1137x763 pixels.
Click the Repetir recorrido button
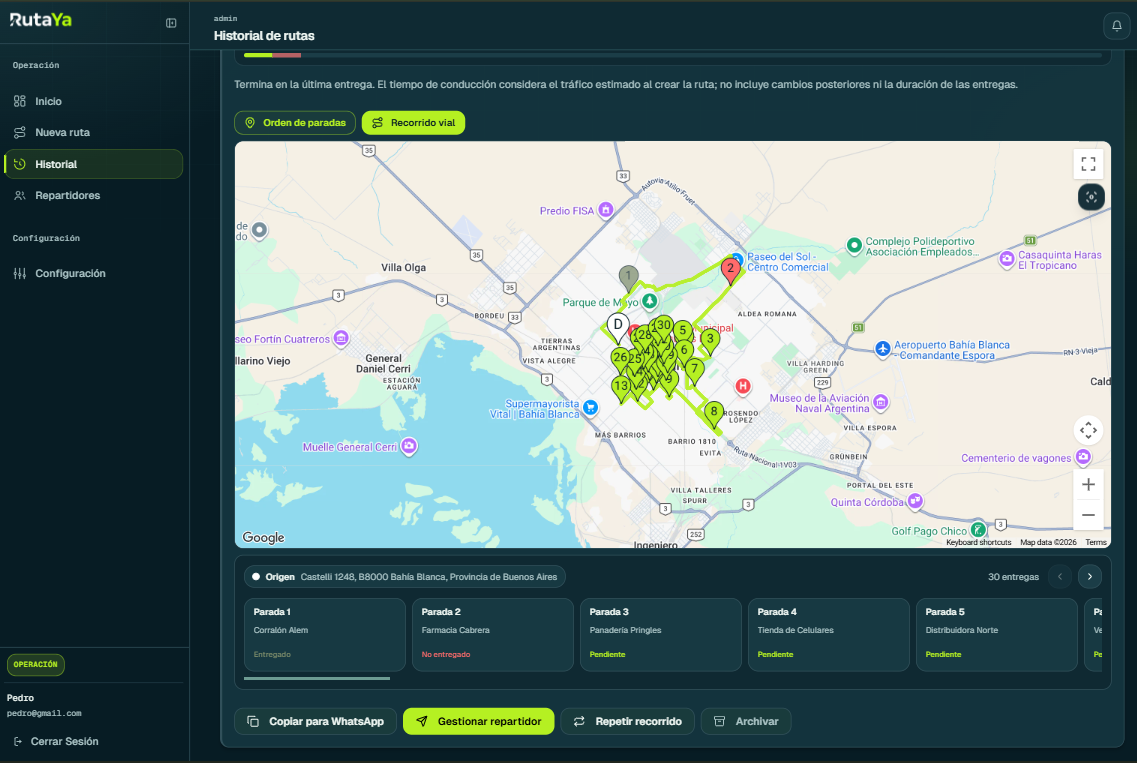(627, 721)
